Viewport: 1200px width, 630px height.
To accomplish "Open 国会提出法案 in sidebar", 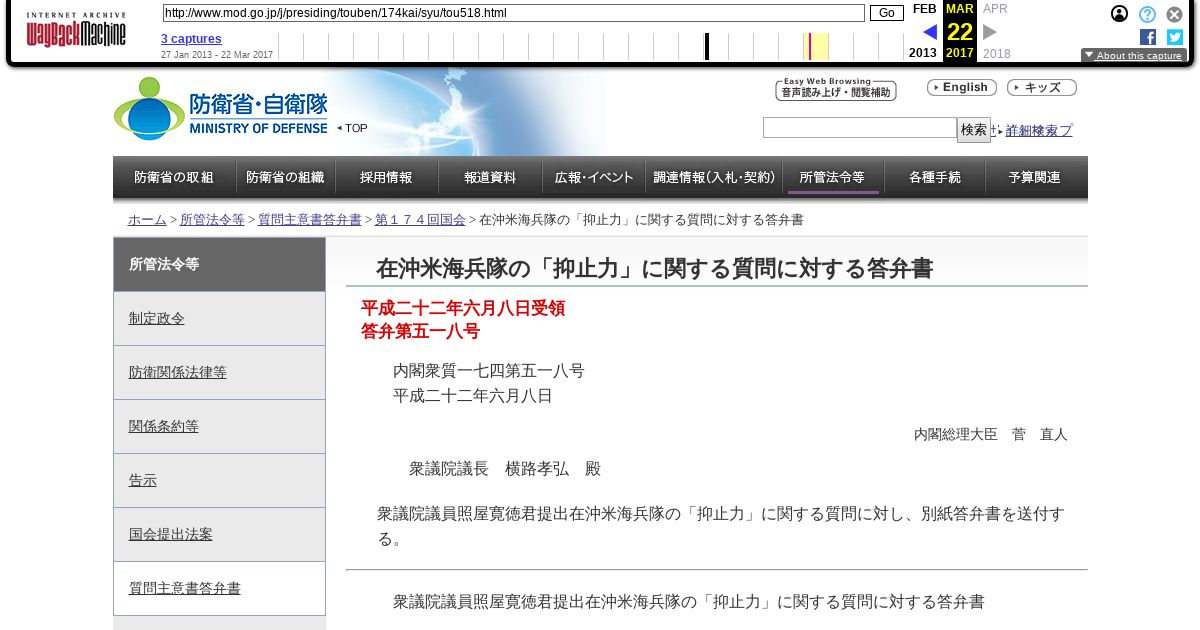I will [219, 534].
